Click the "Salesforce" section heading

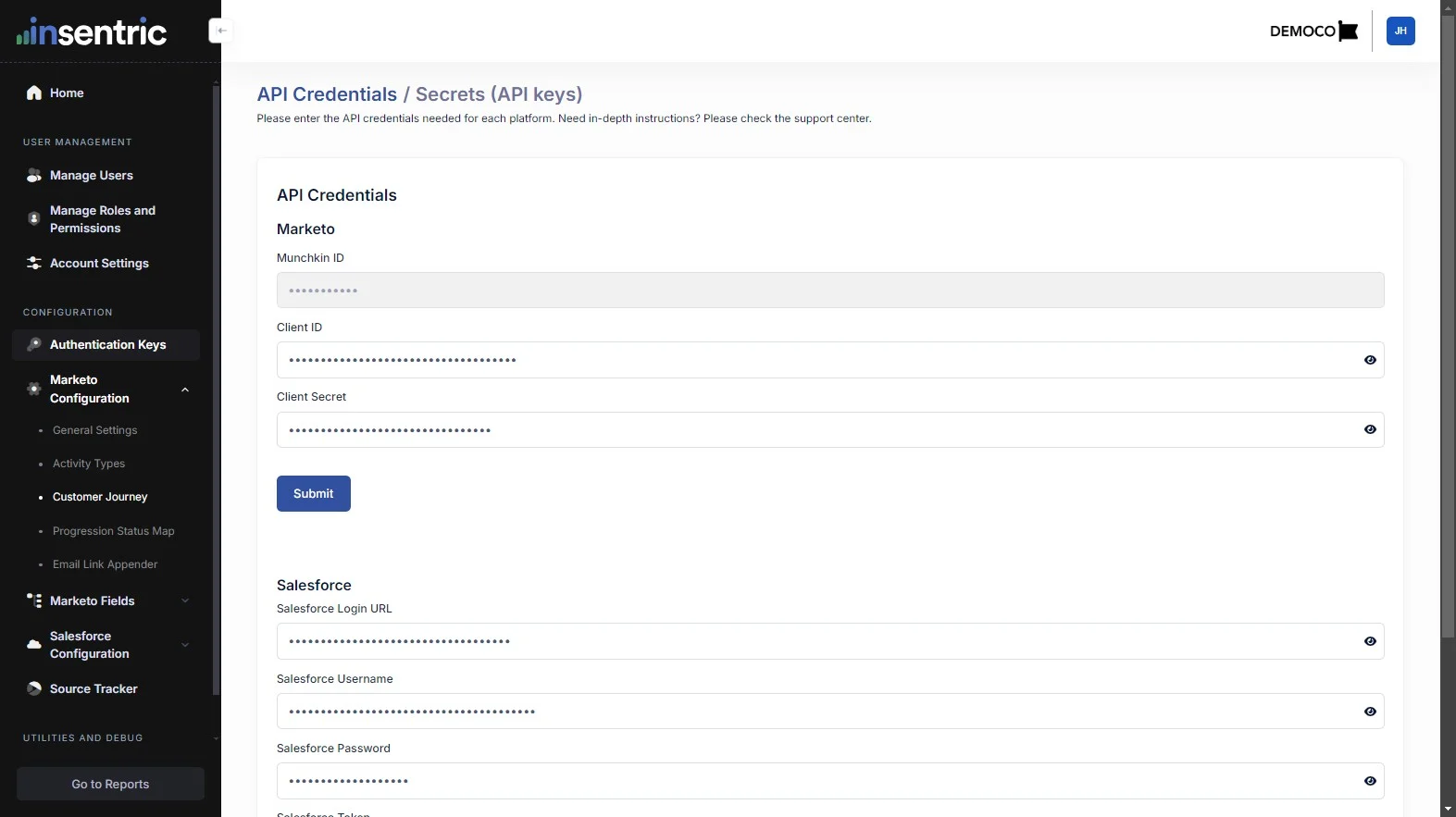(314, 586)
